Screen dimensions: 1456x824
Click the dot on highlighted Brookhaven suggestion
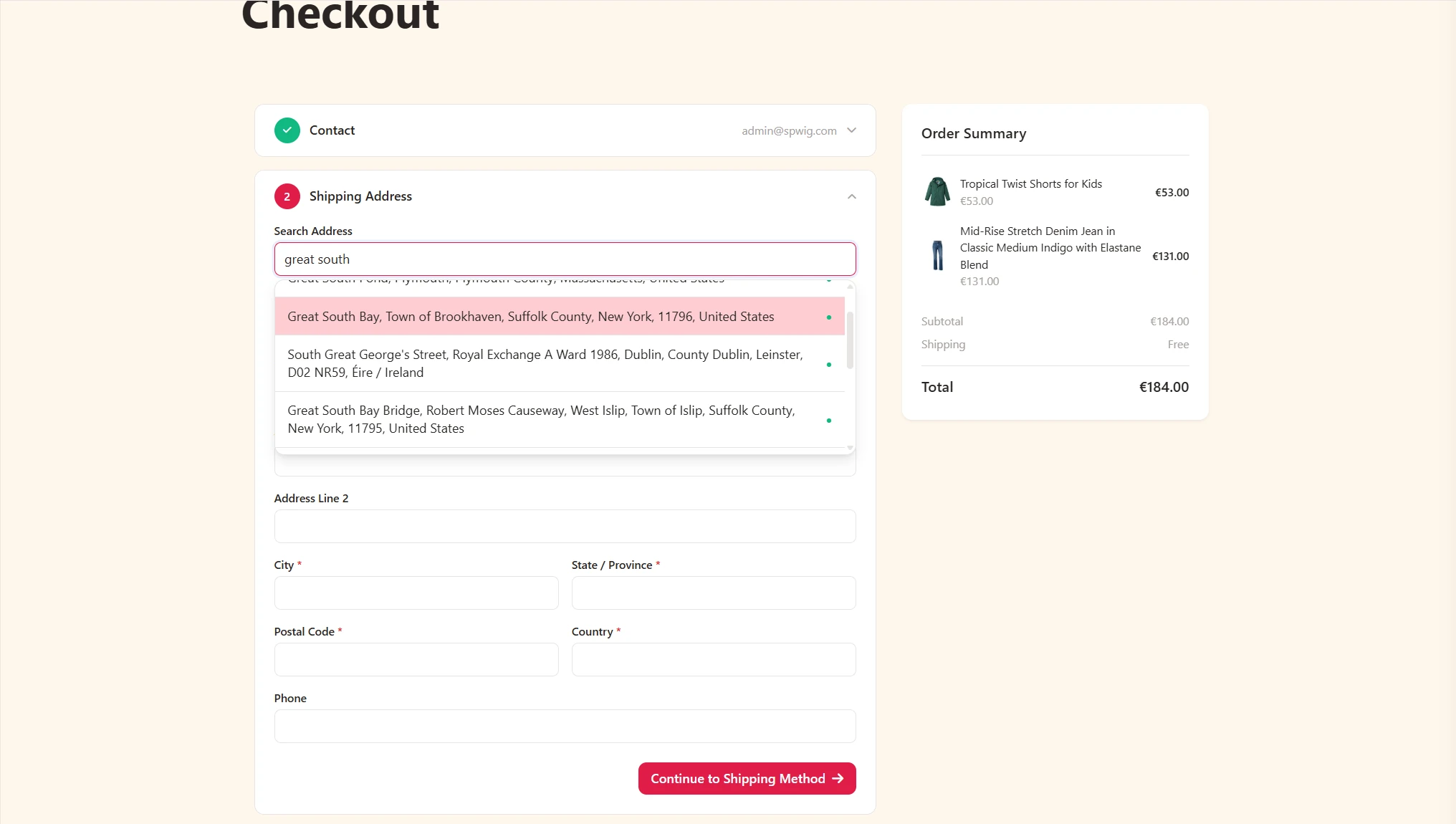pos(828,317)
